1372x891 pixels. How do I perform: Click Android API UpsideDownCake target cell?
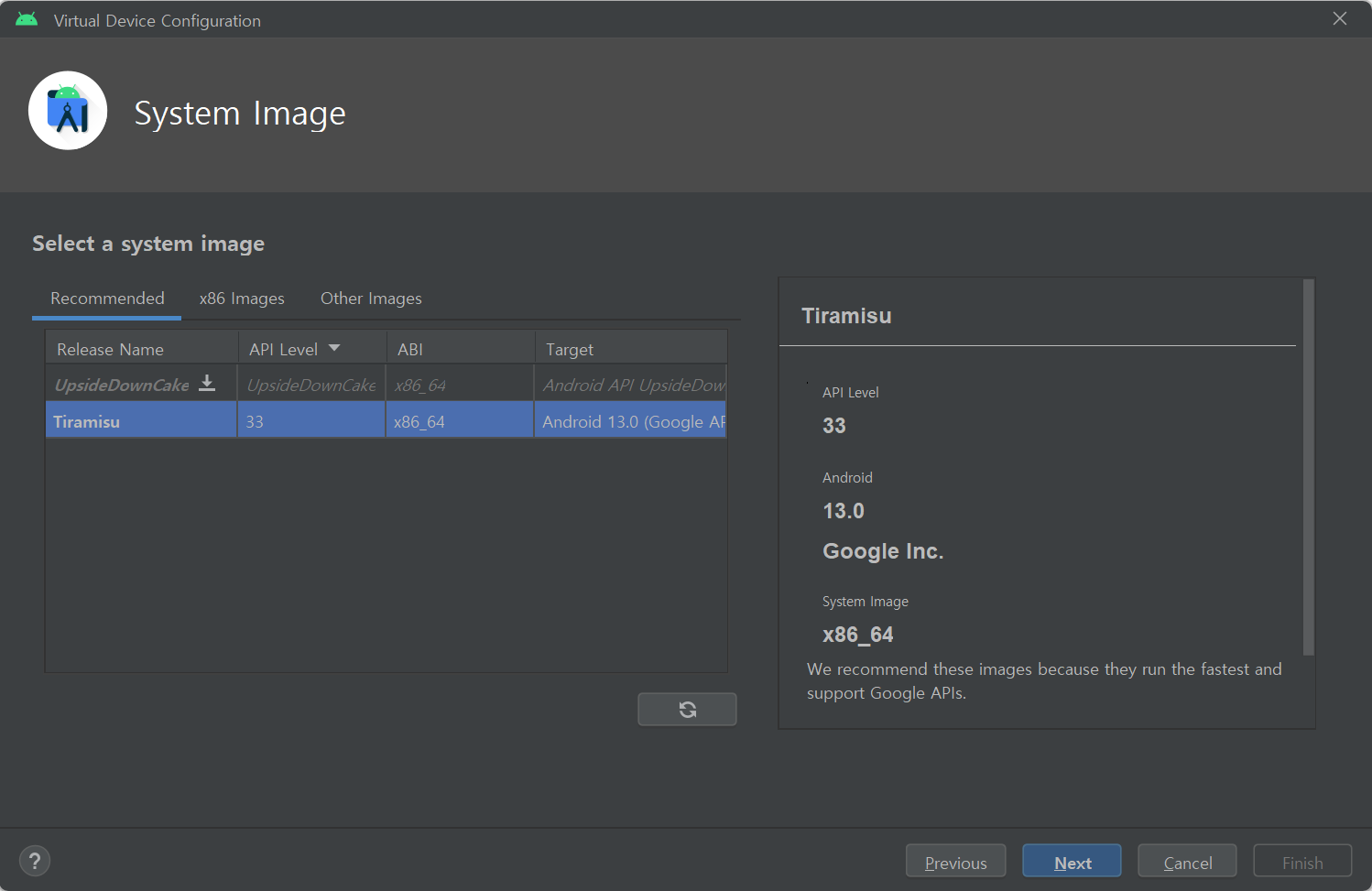point(630,385)
